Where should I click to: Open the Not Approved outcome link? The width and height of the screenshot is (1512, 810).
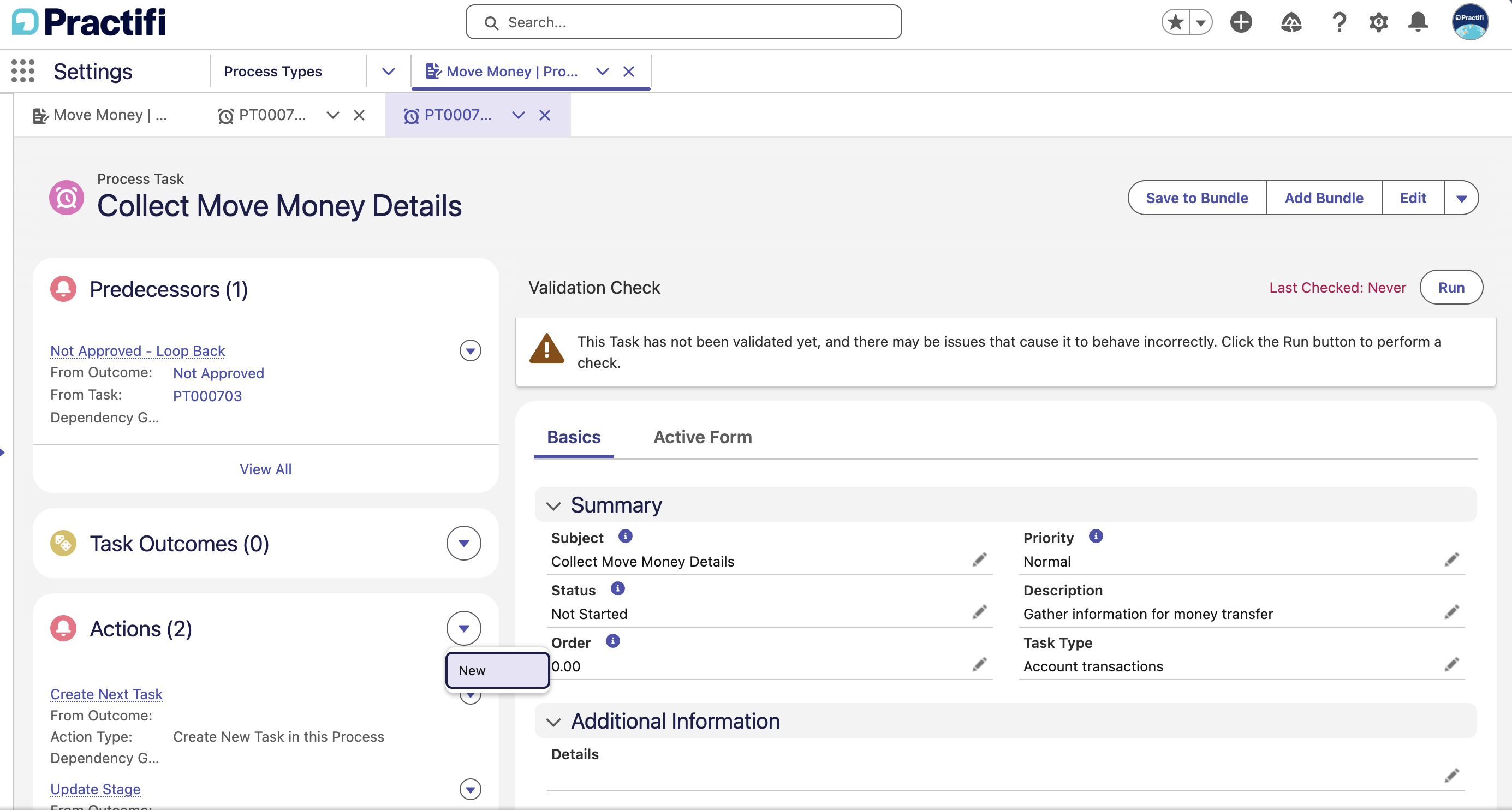218,373
